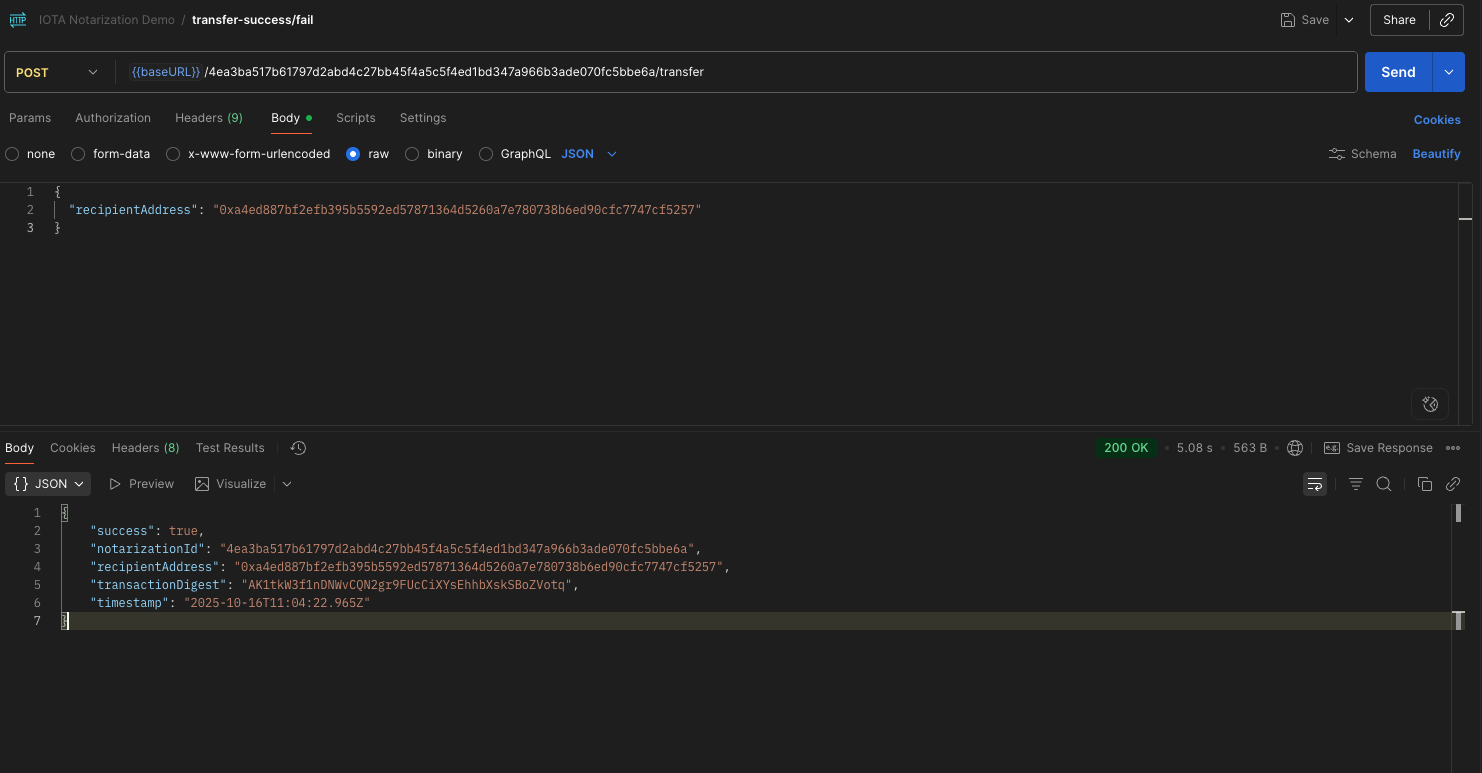This screenshot has width=1482, height=773.
Task: Open the Send button arrow dropdown
Action: point(1448,72)
